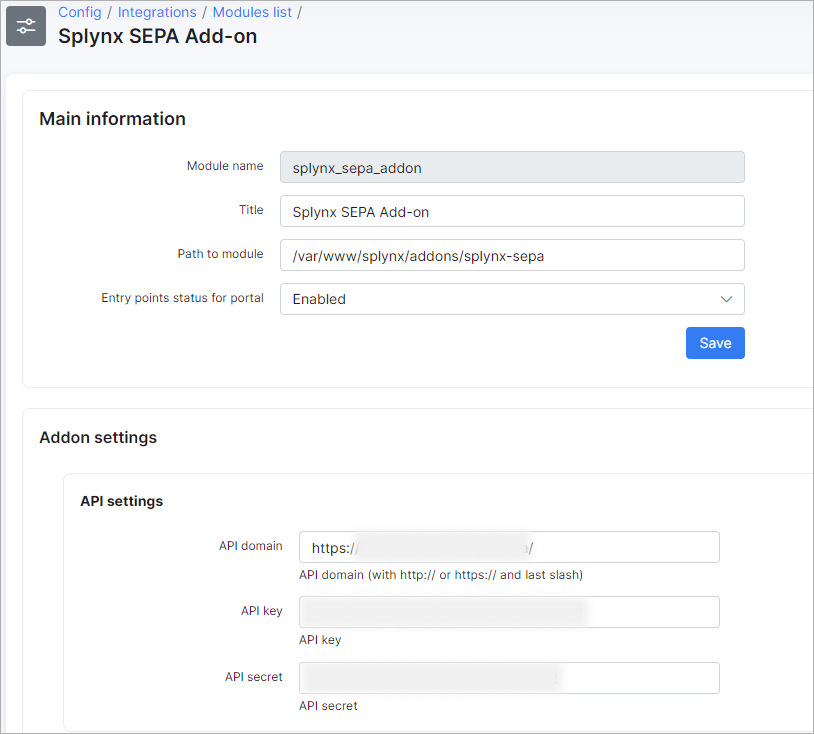The width and height of the screenshot is (814, 734).
Task: Click the Title input with Splynx SEPA Add-on
Action: 512,211
